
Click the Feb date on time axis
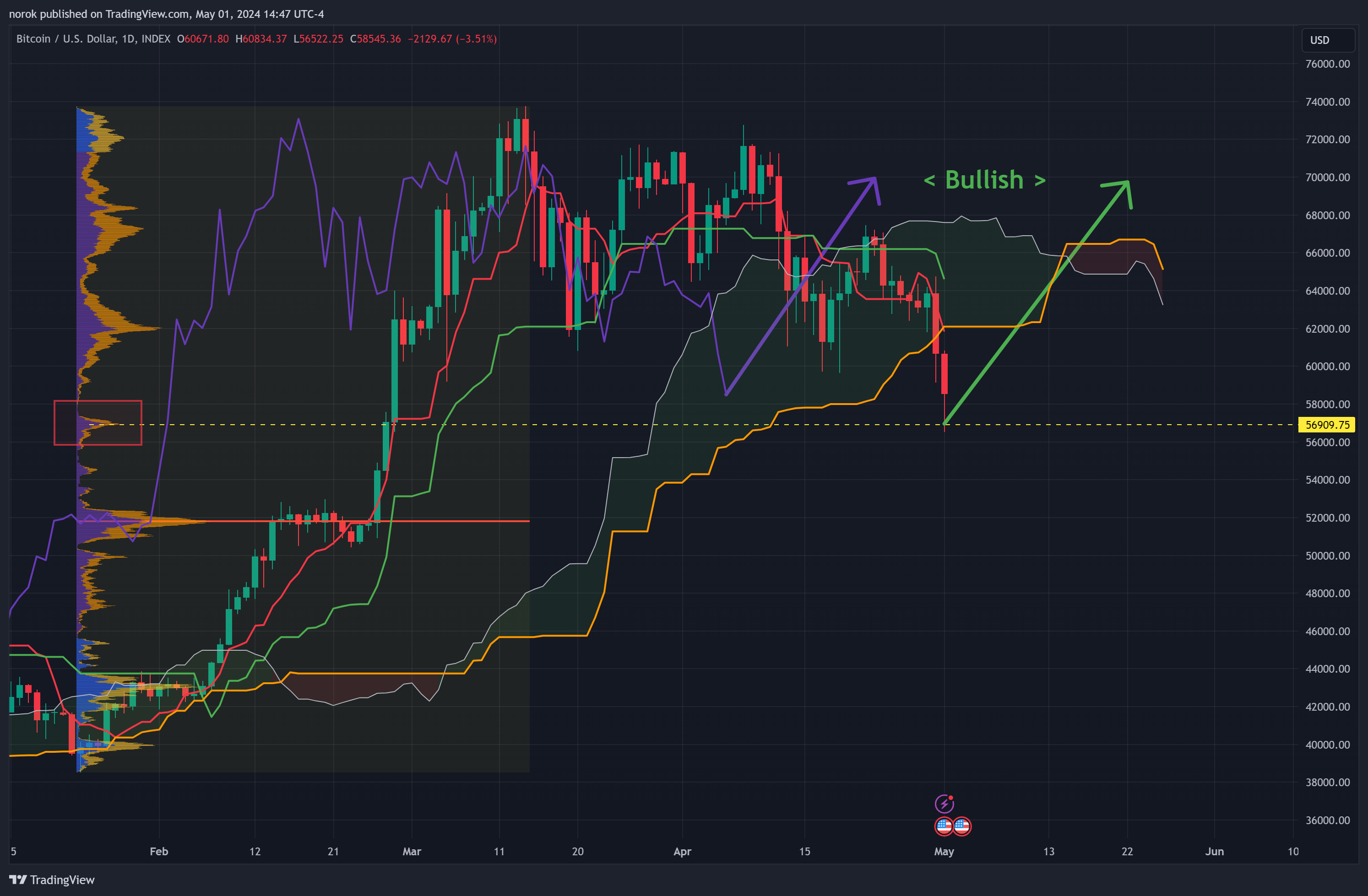point(159,851)
